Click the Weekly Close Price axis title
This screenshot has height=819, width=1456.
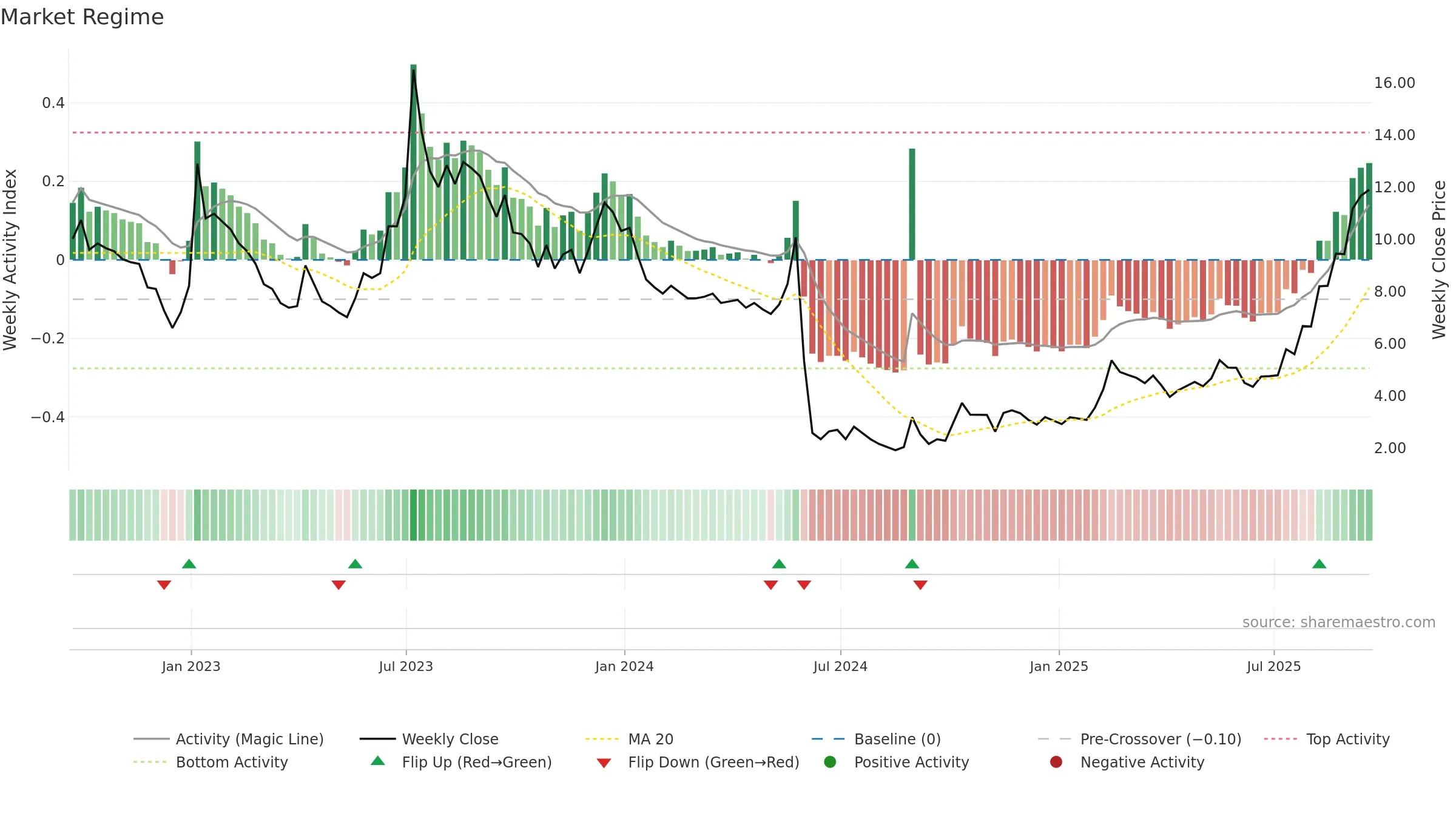(1439, 260)
